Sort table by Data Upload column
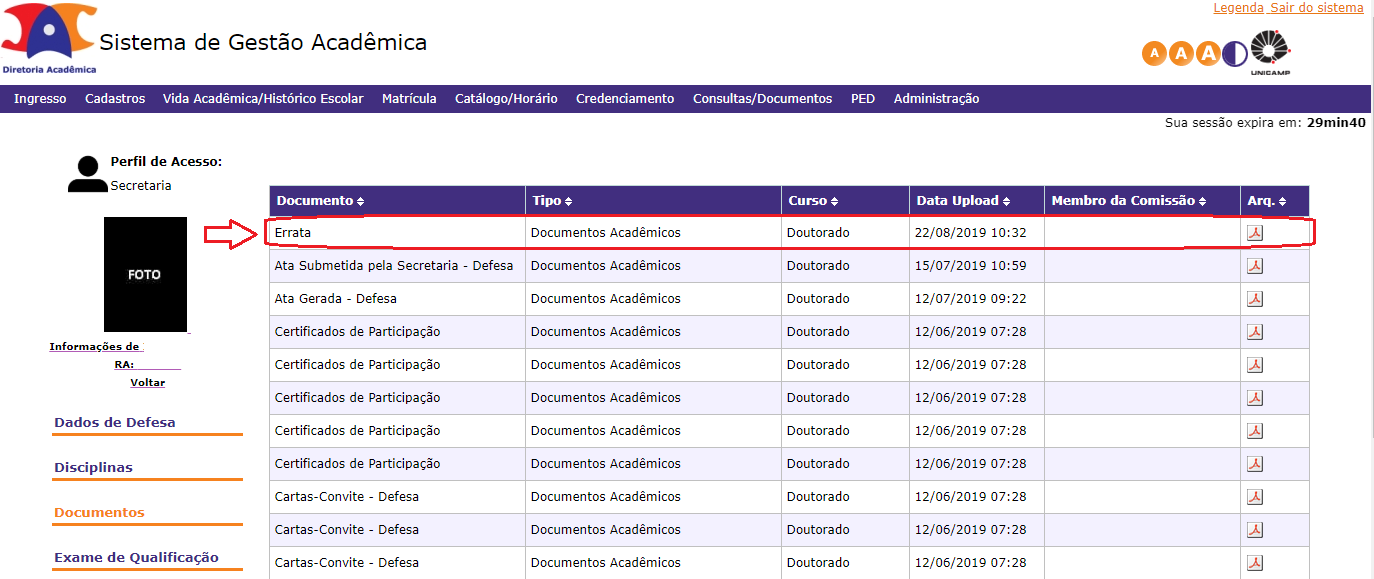This screenshot has width=1374, height=579. click(963, 201)
